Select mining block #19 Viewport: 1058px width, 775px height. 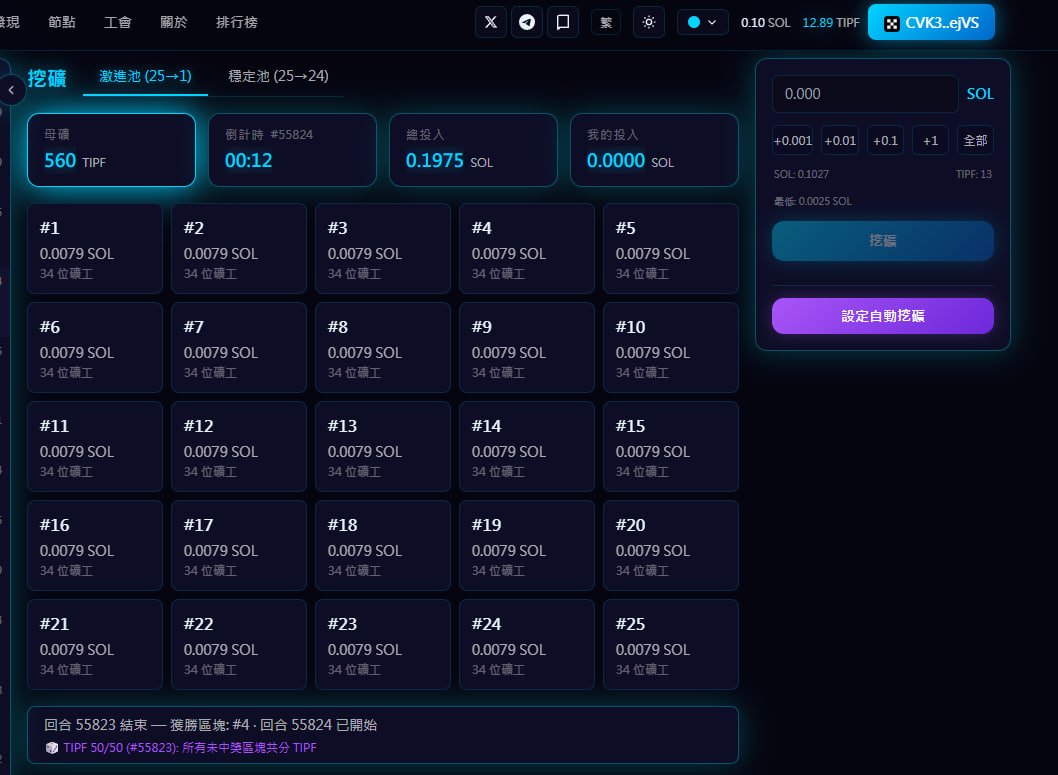tap(526, 546)
